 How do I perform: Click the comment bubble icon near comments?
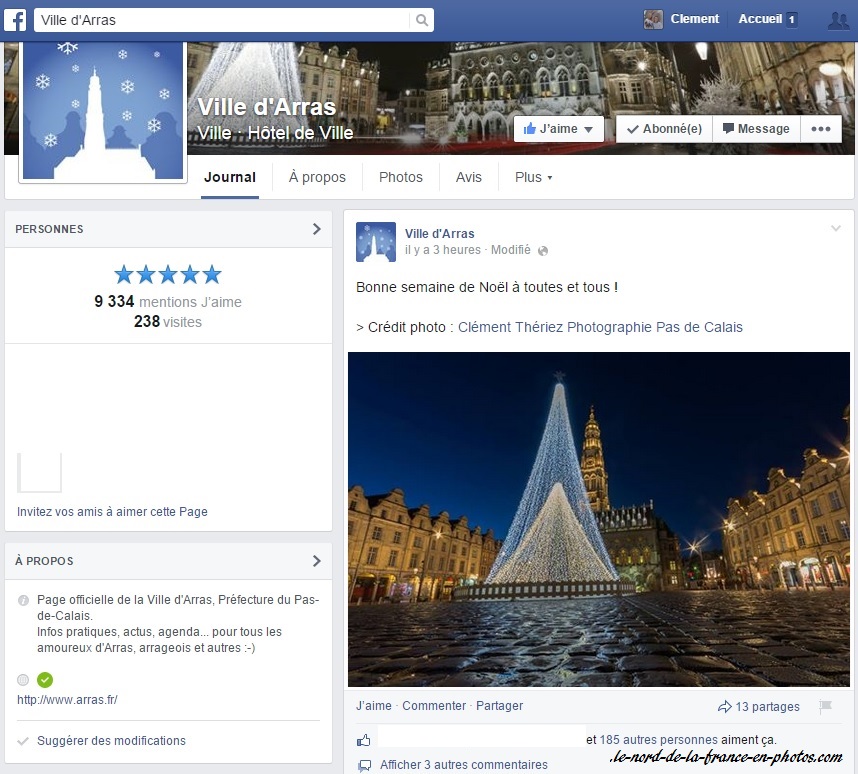click(x=364, y=765)
